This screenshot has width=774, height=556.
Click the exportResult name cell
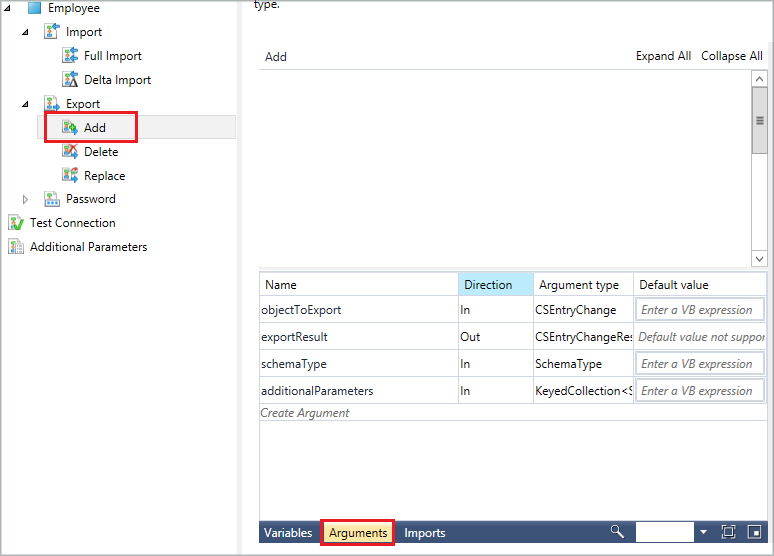pos(359,337)
